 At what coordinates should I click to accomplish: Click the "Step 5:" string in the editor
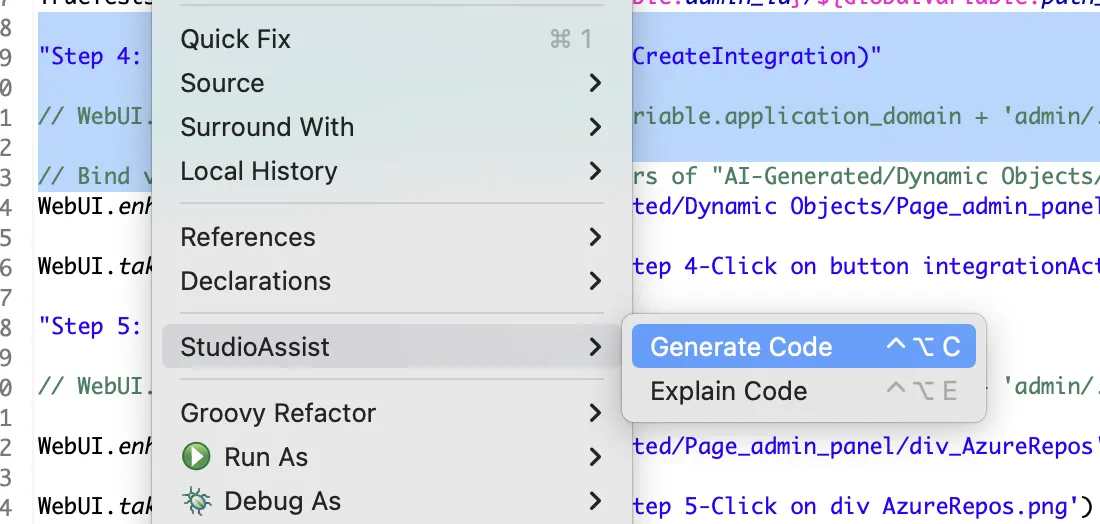point(90,326)
